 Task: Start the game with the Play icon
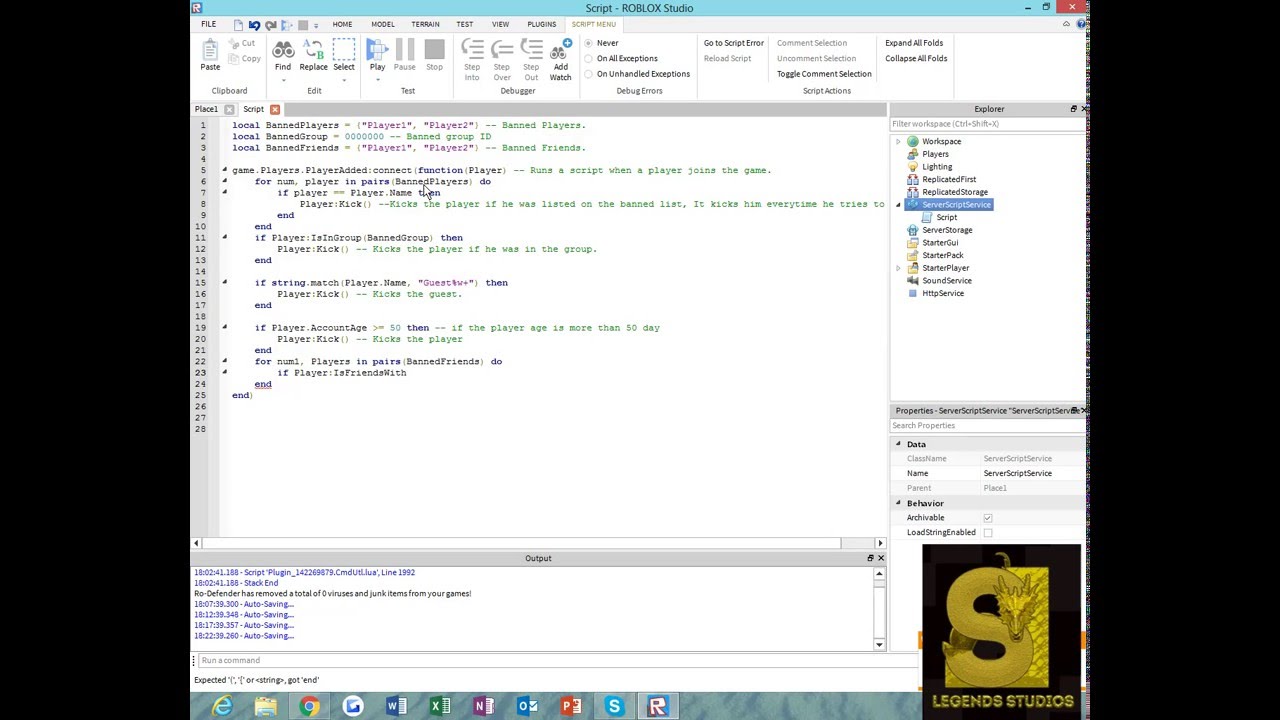click(x=377, y=50)
